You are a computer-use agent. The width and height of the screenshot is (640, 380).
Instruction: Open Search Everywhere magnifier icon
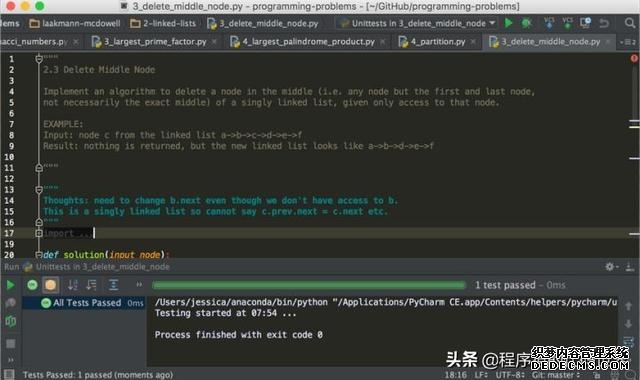630,23
